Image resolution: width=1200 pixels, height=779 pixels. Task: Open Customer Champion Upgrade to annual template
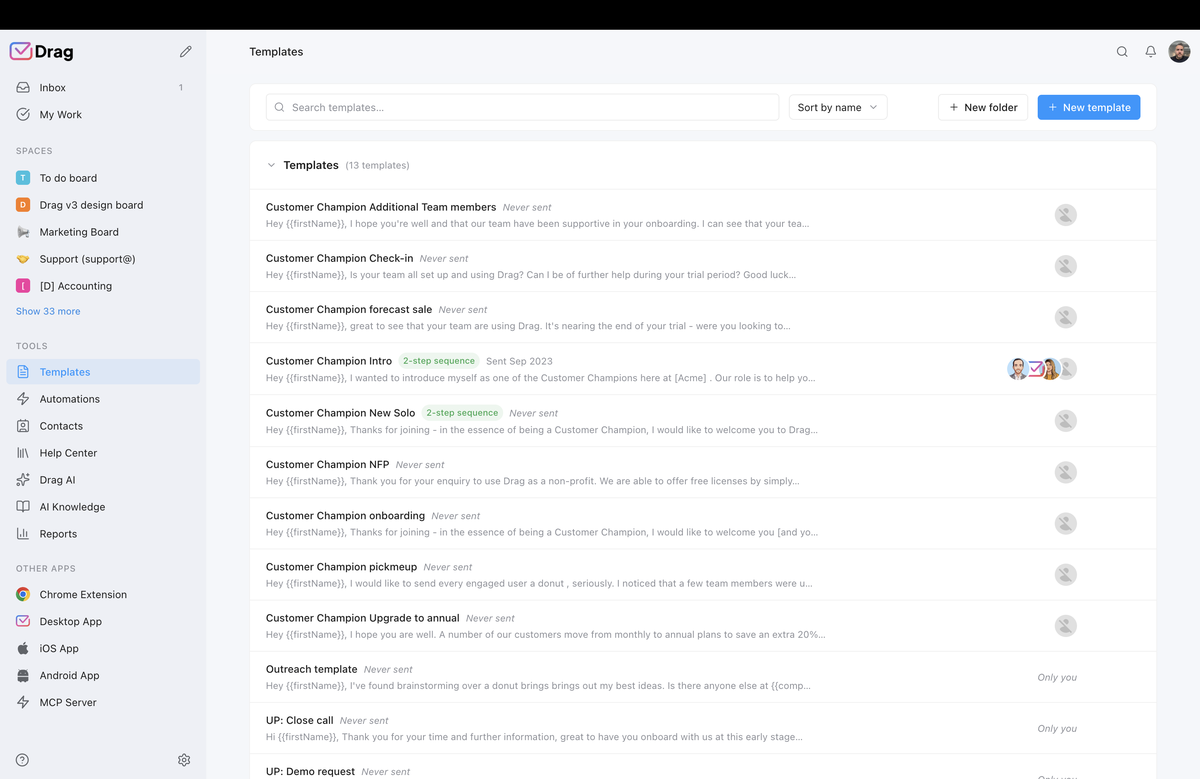point(703,626)
